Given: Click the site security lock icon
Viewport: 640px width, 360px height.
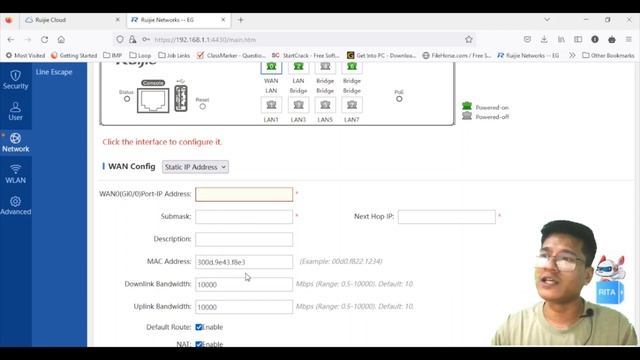Looking at the screenshot, I should [x=133, y=40].
